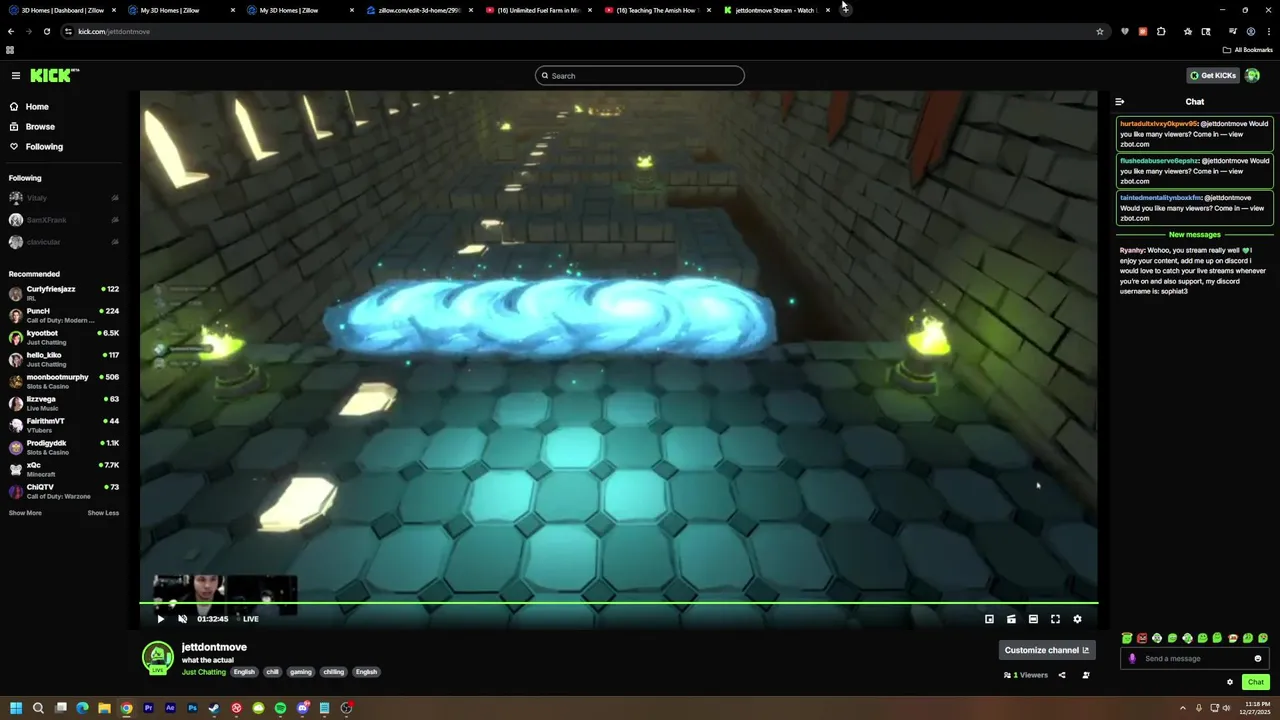Image resolution: width=1280 pixels, height=720 pixels.
Task: Click the 1 Viewers count
Action: pyautogui.click(x=1026, y=675)
